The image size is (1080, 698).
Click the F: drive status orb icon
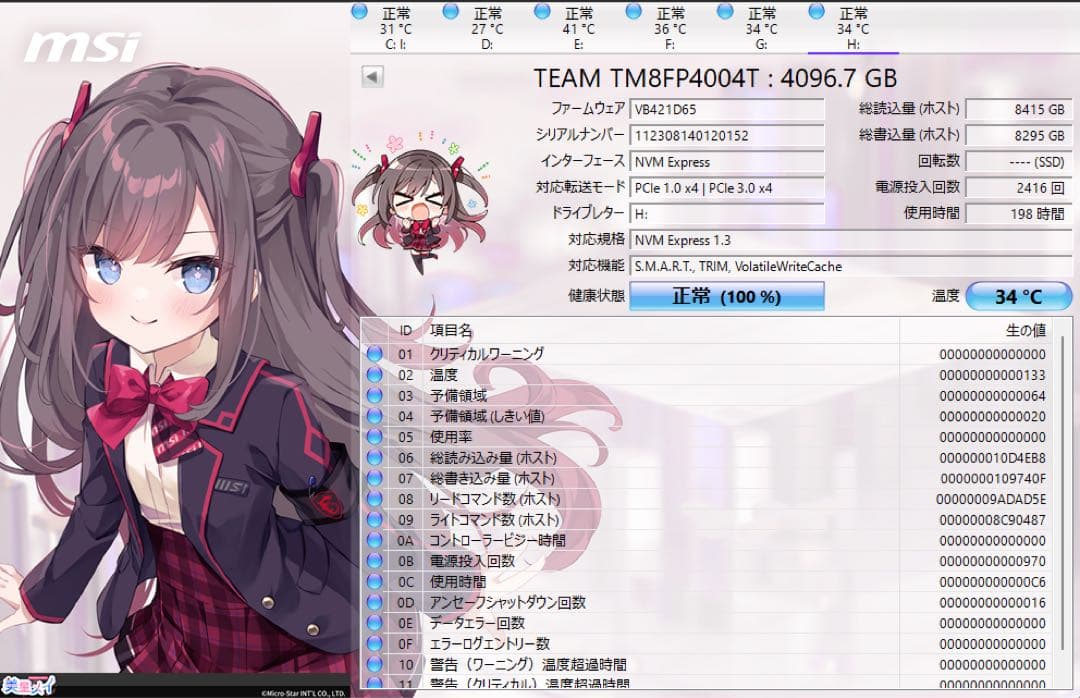coord(634,12)
